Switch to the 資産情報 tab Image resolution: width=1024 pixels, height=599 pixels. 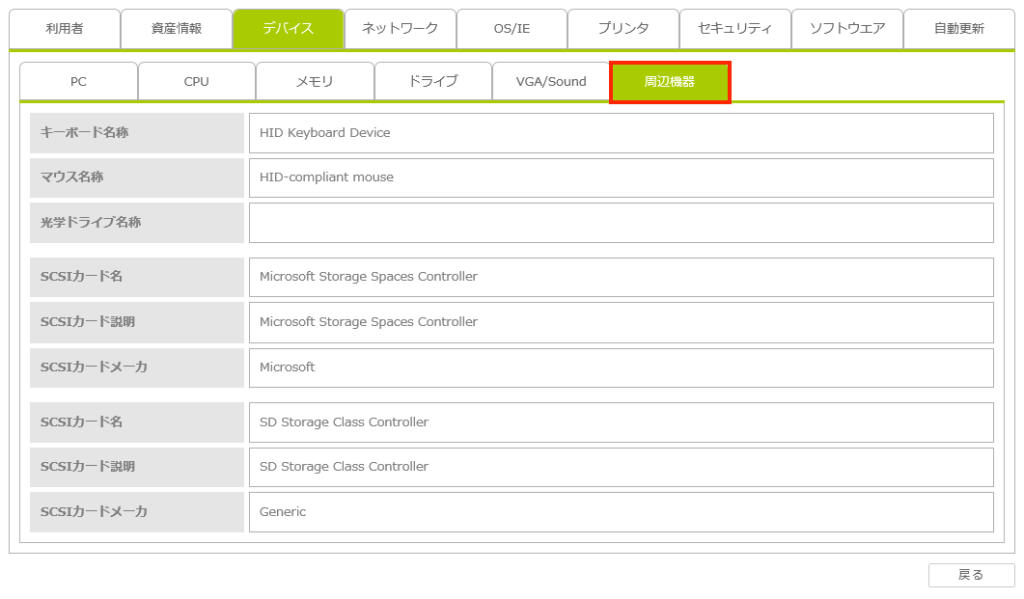coord(176,29)
